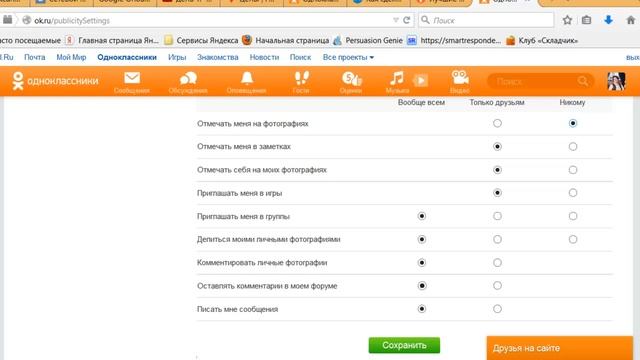Open smartresponder bookmark
This screenshot has width=640, height=360.
point(454,40)
